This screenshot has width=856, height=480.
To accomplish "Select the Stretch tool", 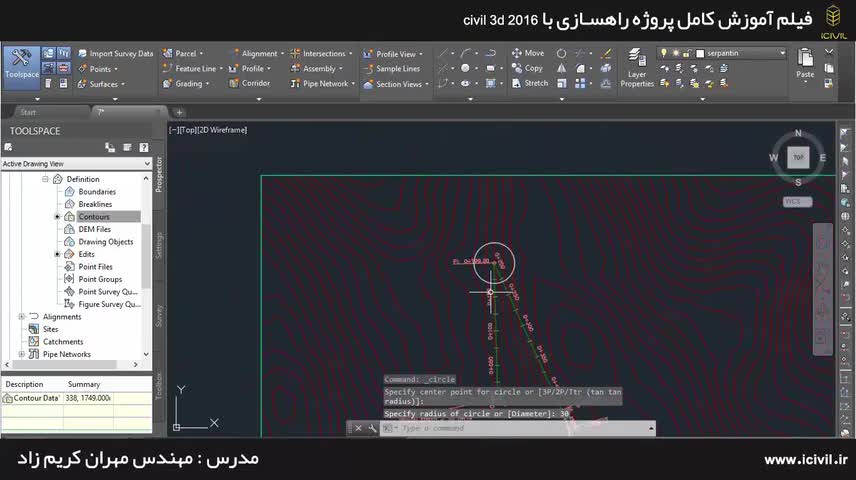I will [530, 83].
